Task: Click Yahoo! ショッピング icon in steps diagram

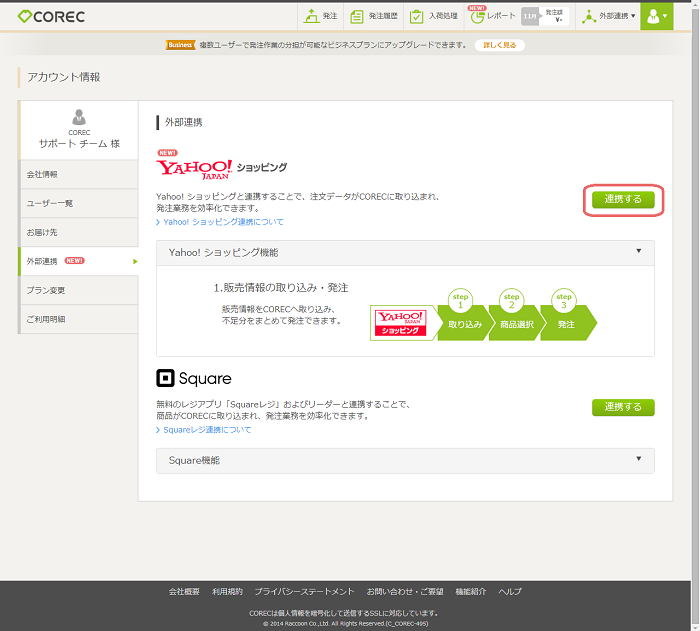Action: (x=401, y=323)
